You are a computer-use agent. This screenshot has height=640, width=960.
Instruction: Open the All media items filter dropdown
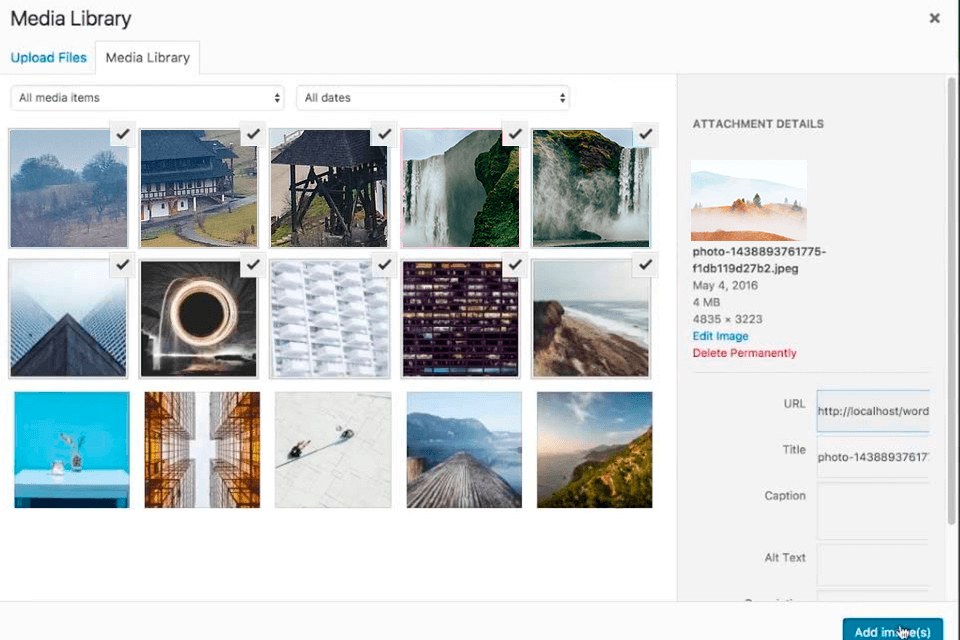[146, 97]
